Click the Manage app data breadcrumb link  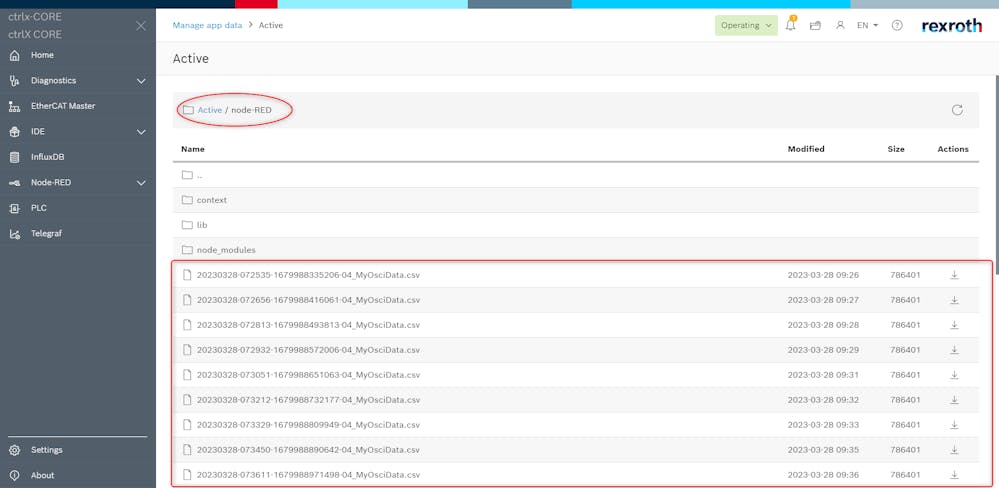[208, 25]
